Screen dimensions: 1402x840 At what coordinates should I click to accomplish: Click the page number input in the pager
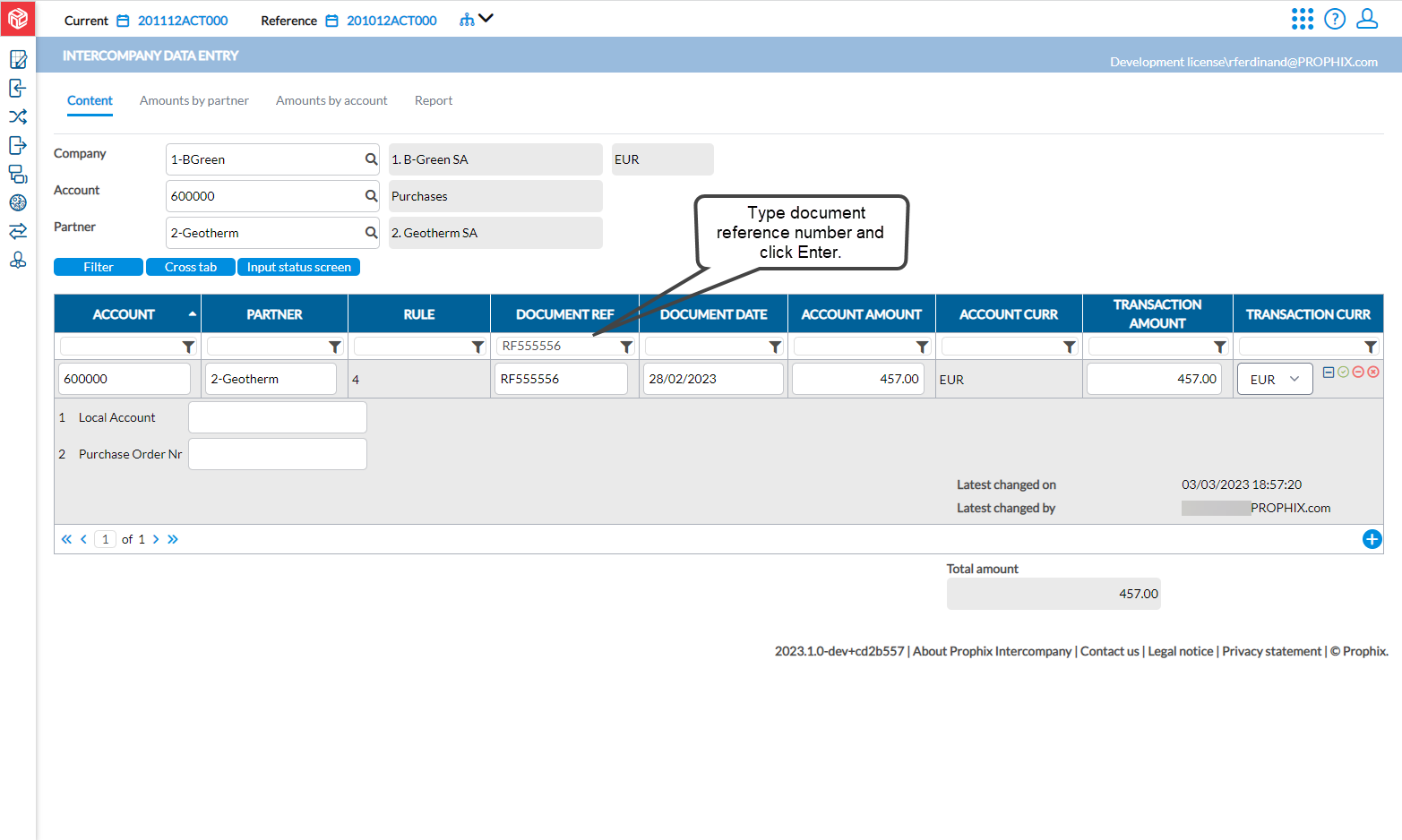[105, 539]
